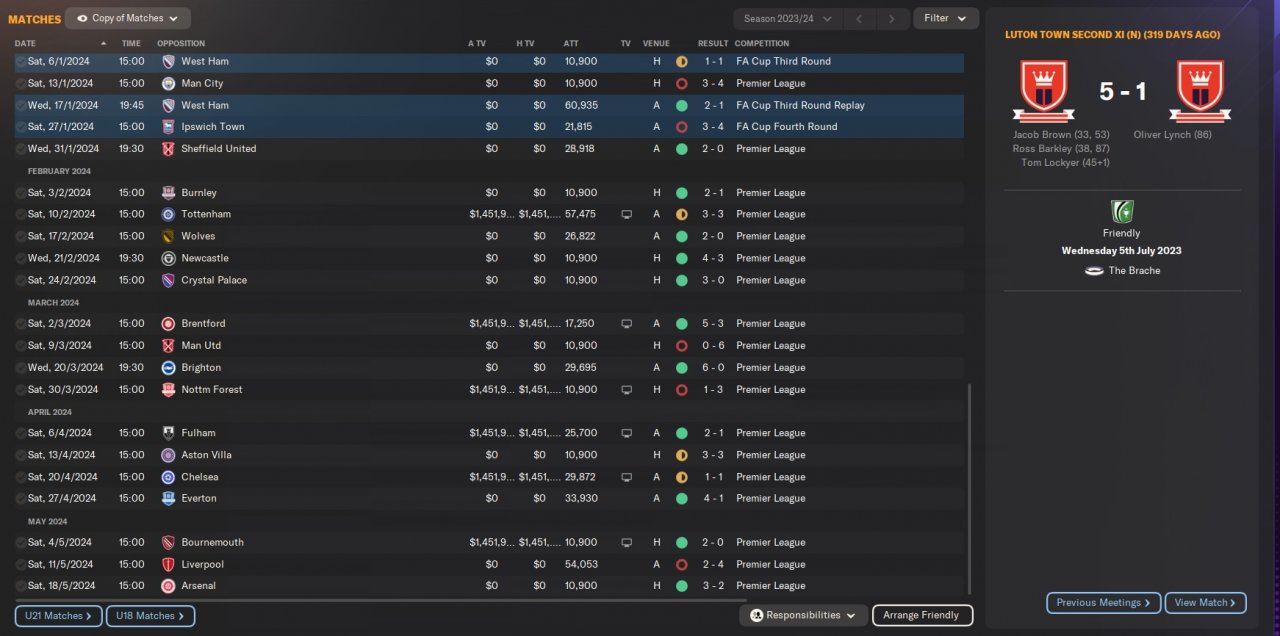Open the Season 2023/24 selector
The image size is (1280, 636).
tap(787, 18)
